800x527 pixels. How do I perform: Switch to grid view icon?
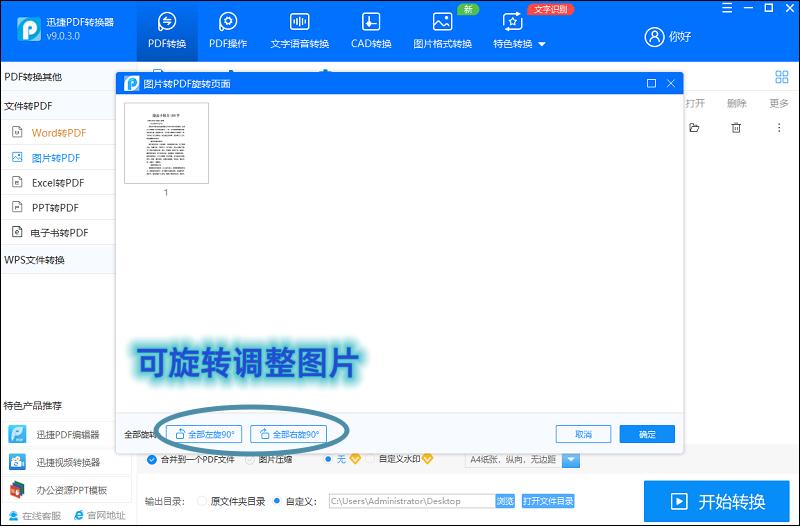[782, 77]
